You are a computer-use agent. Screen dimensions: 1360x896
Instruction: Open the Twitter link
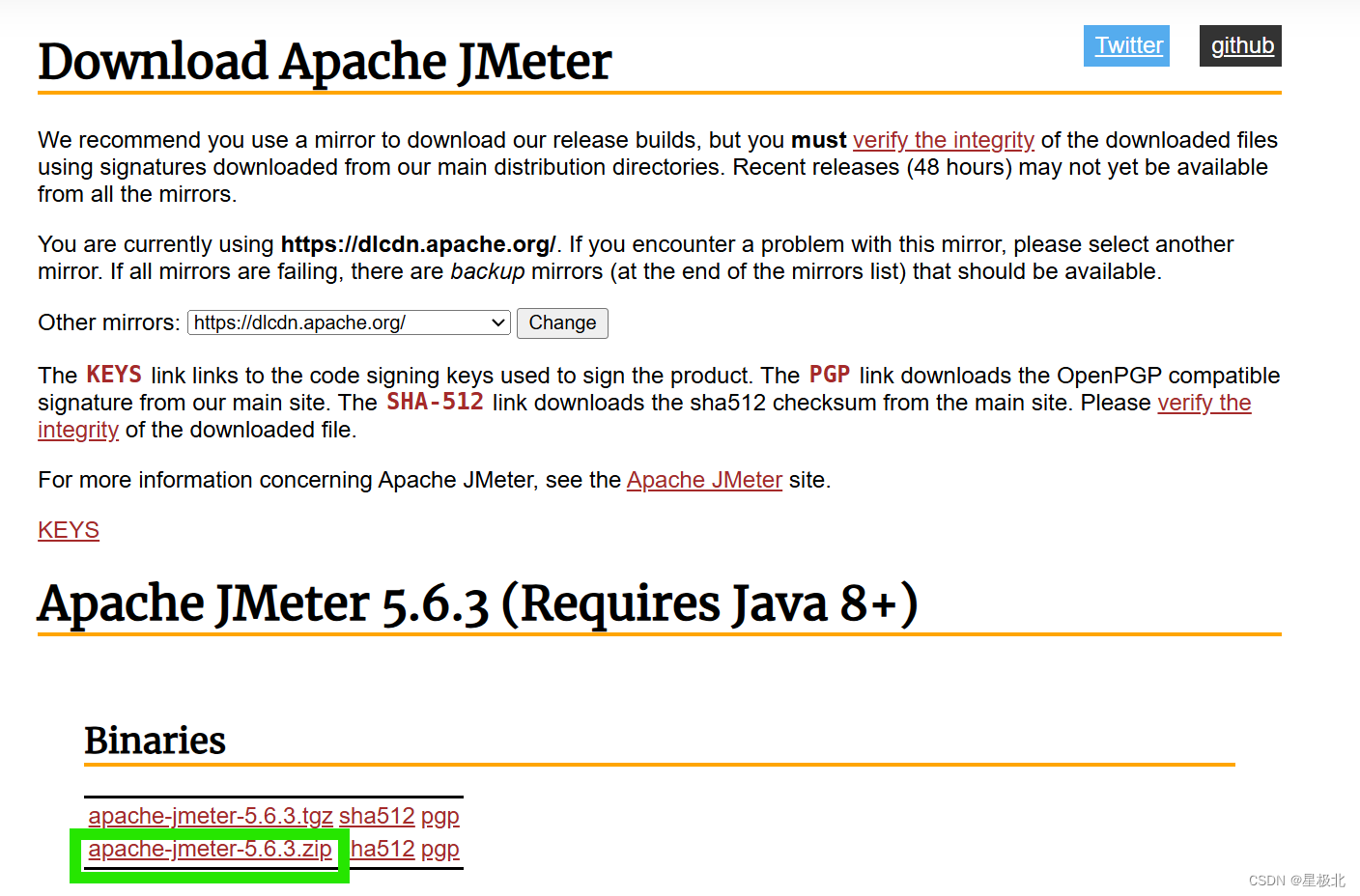click(1126, 45)
